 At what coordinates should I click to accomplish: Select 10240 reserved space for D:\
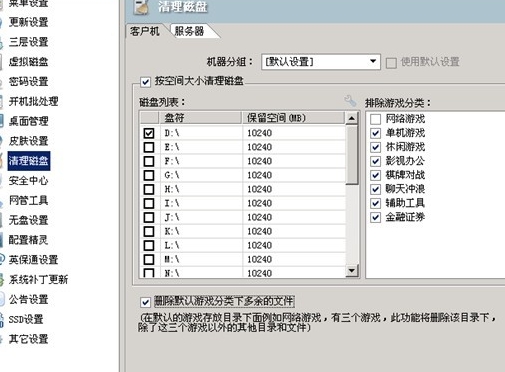tap(260, 133)
